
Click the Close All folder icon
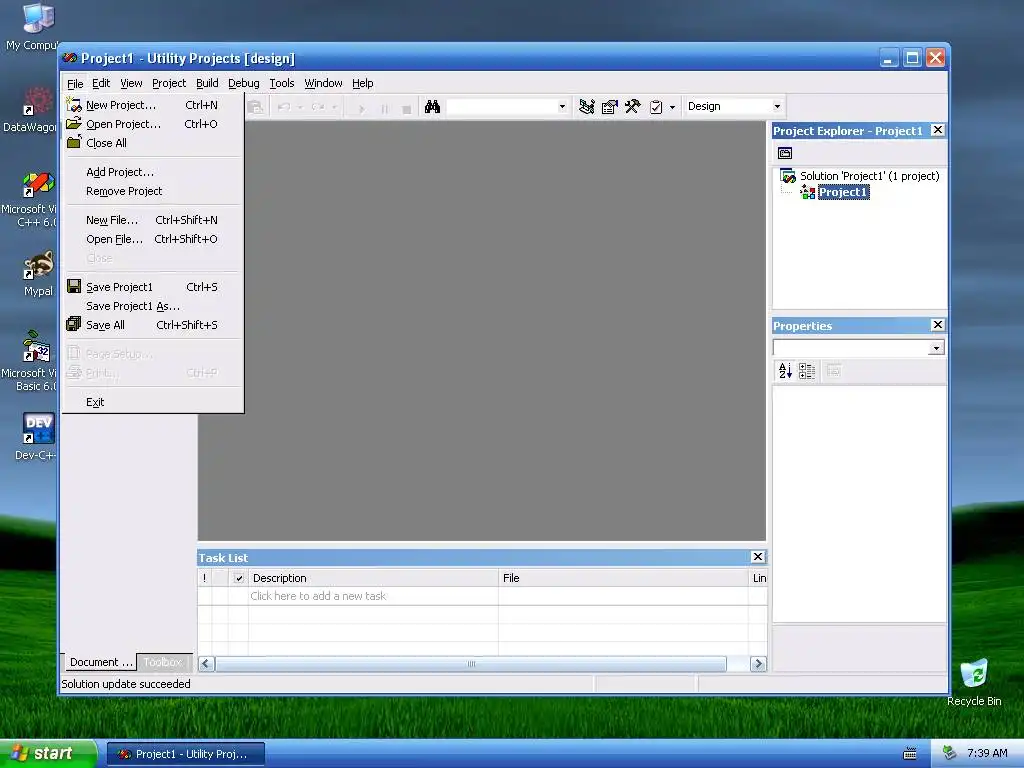coord(74,142)
